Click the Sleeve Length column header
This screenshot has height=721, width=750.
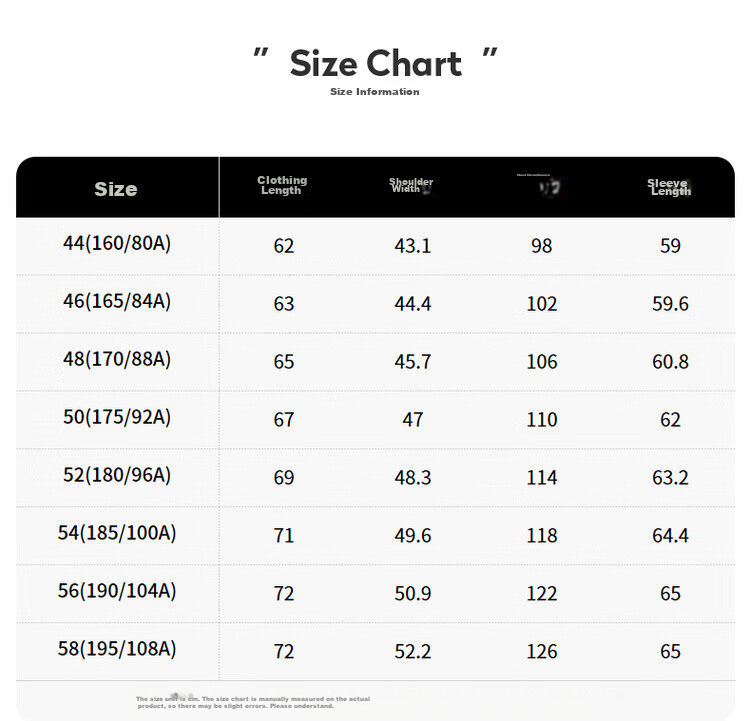click(669, 187)
